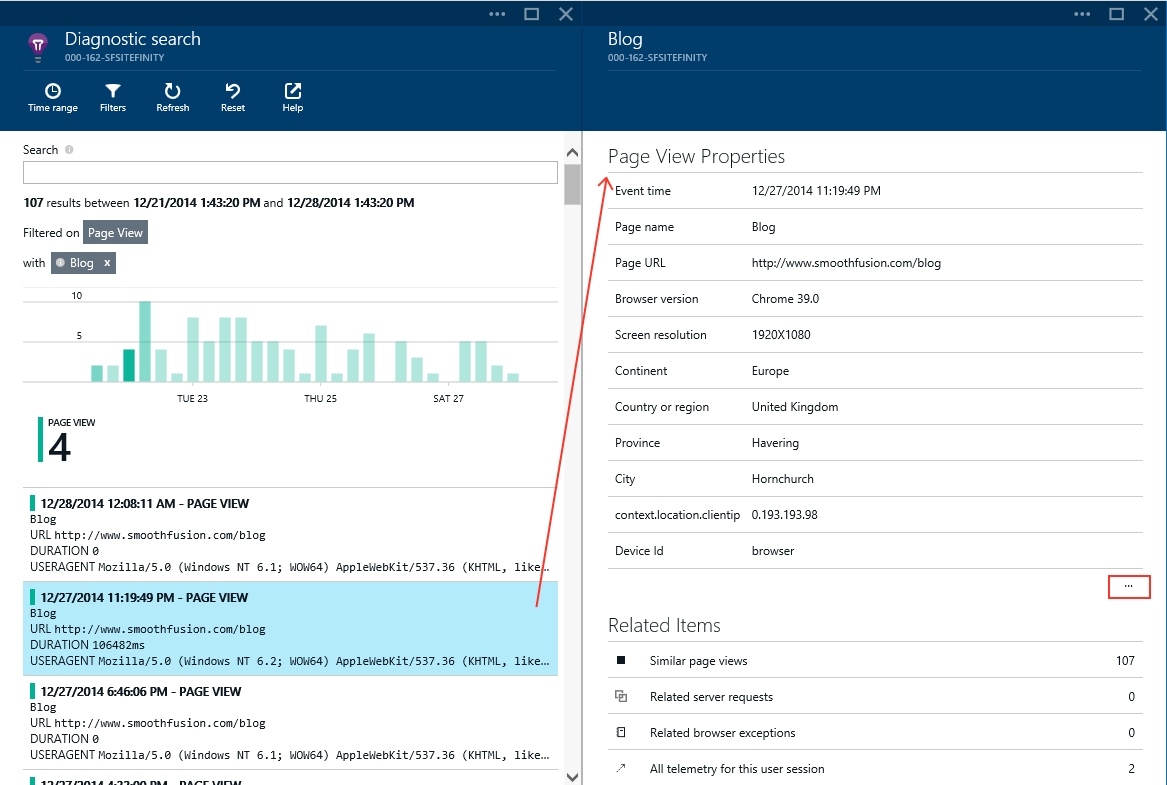Image resolution: width=1167 pixels, height=785 pixels.
Task: Click DURATION 106482ms in selected result
Action: pyautogui.click(x=87, y=644)
